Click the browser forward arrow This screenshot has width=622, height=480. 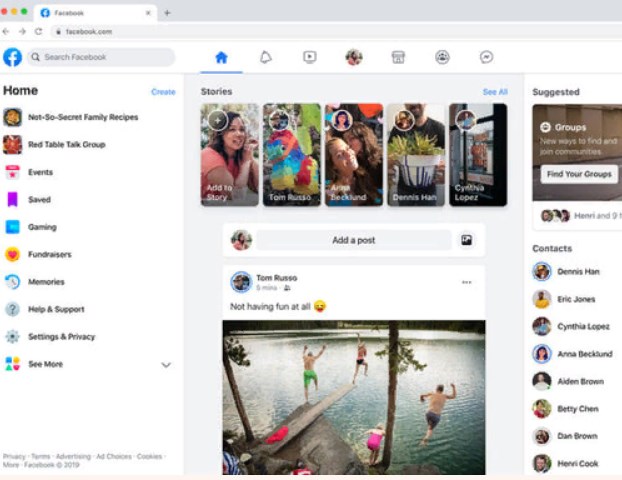click(x=22, y=31)
